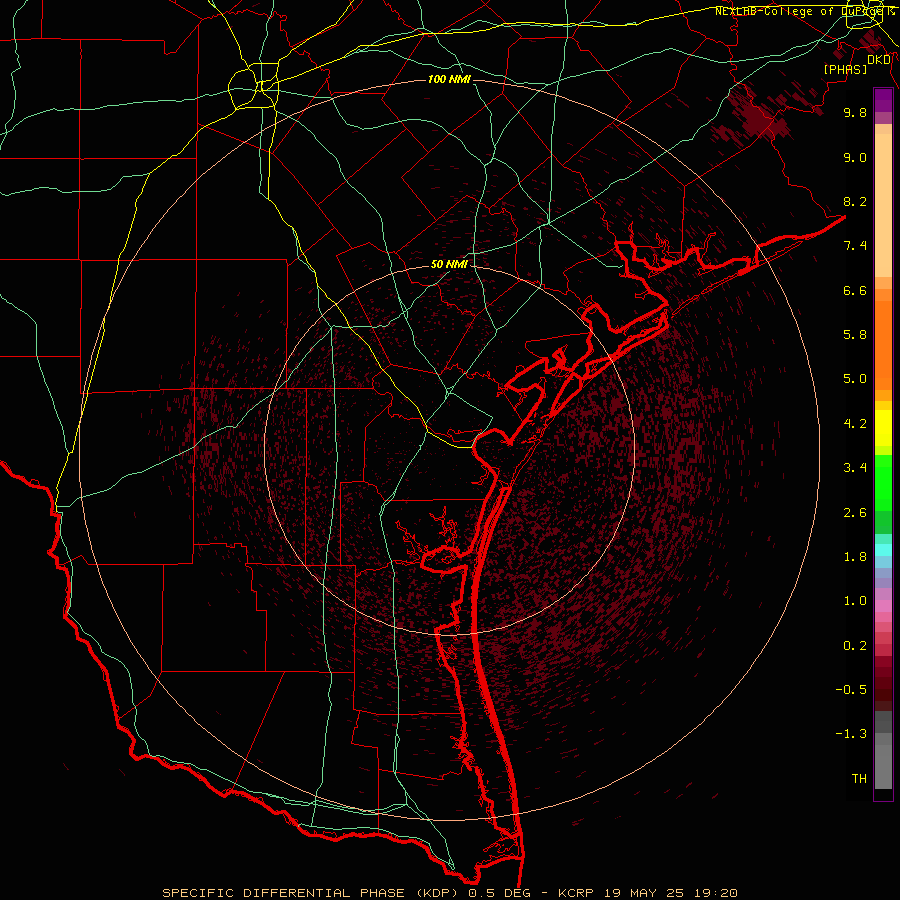Click the 0.5 DEG elevation text
This screenshot has width=900, height=900.
tap(500, 893)
